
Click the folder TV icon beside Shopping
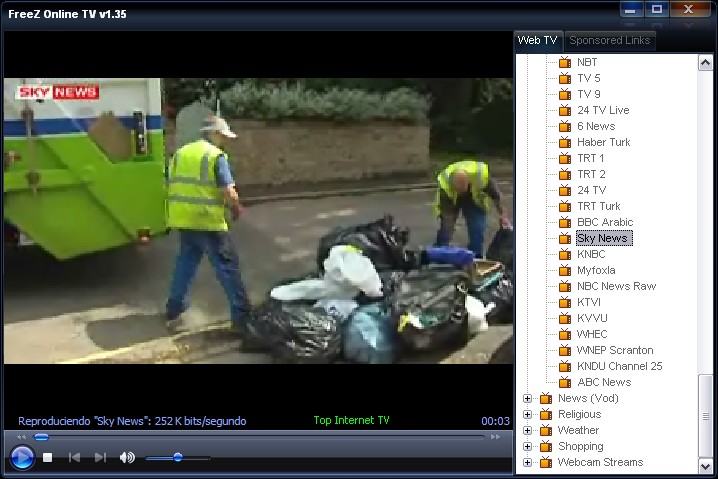coord(546,446)
